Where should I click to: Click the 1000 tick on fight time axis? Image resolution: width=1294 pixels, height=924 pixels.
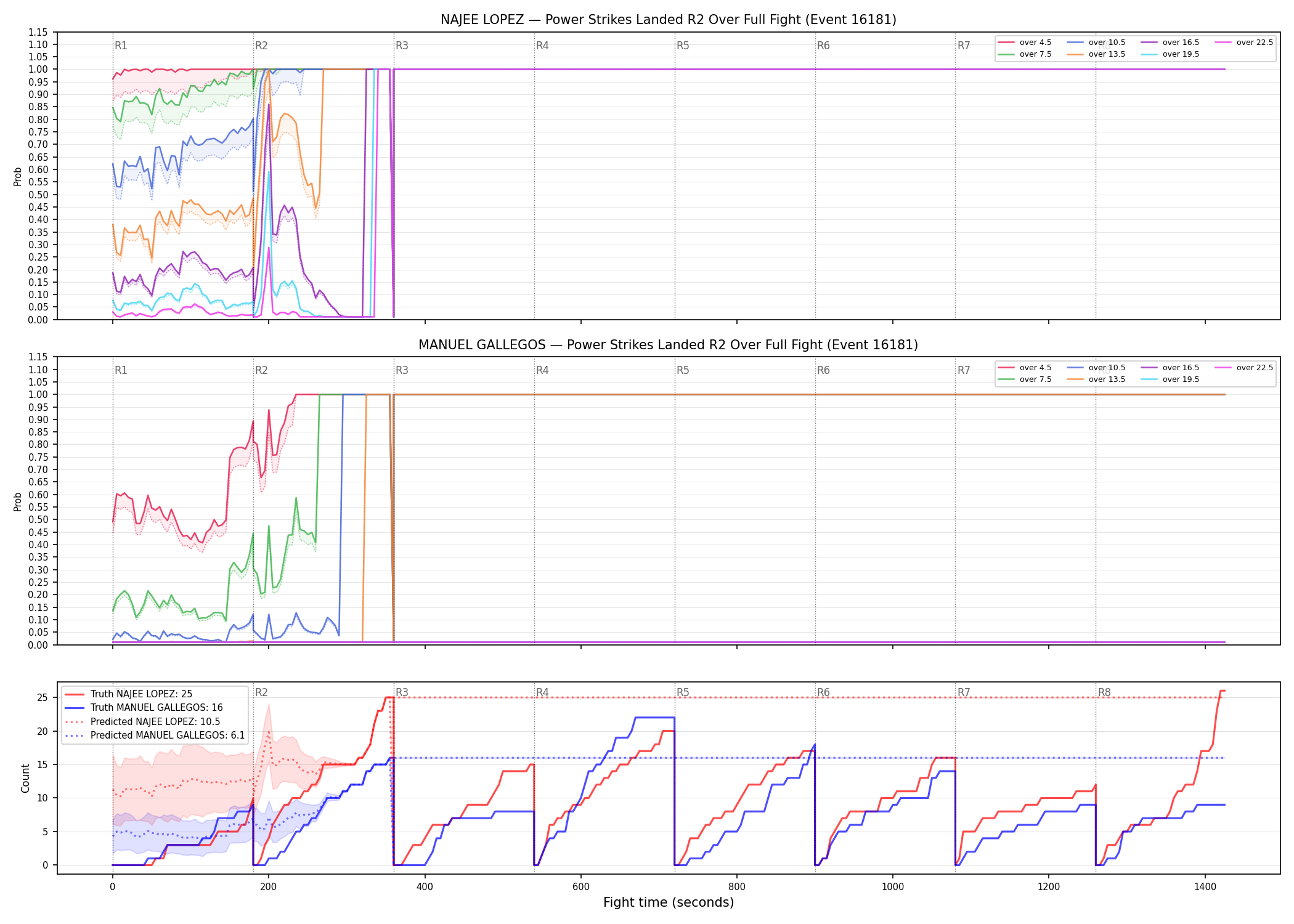(x=893, y=887)
